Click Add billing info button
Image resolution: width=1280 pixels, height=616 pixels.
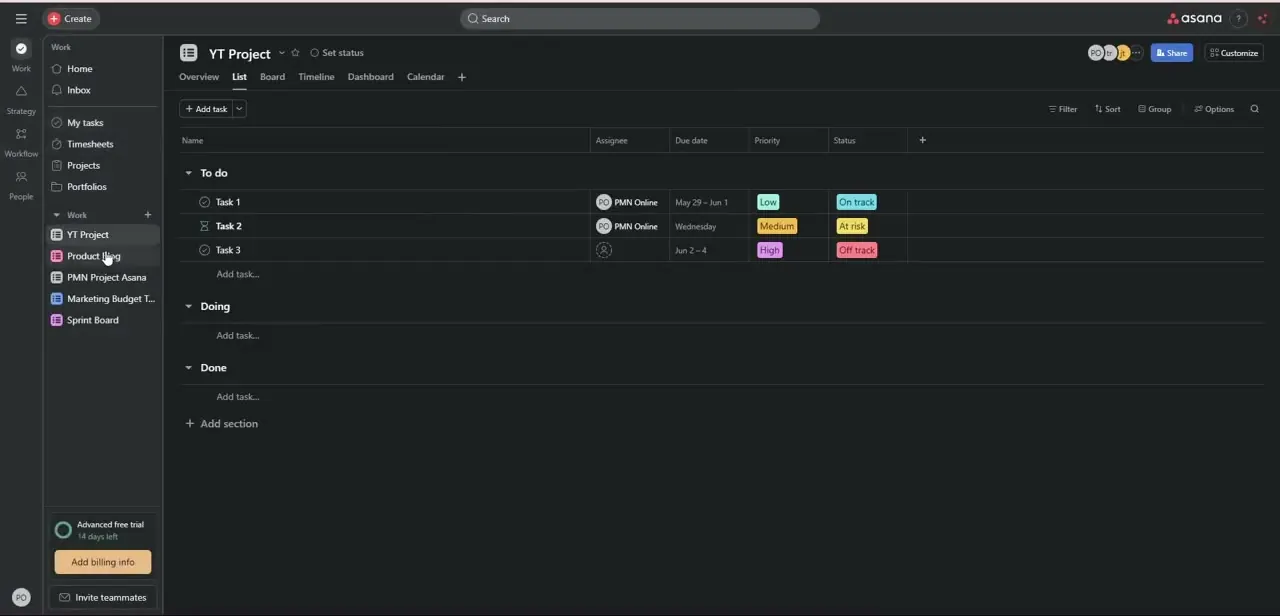point(103,562)
